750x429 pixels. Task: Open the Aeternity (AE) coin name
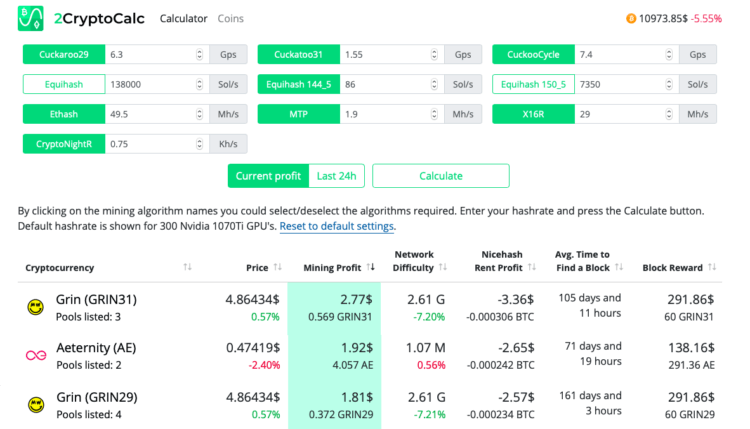click(96, 348)
